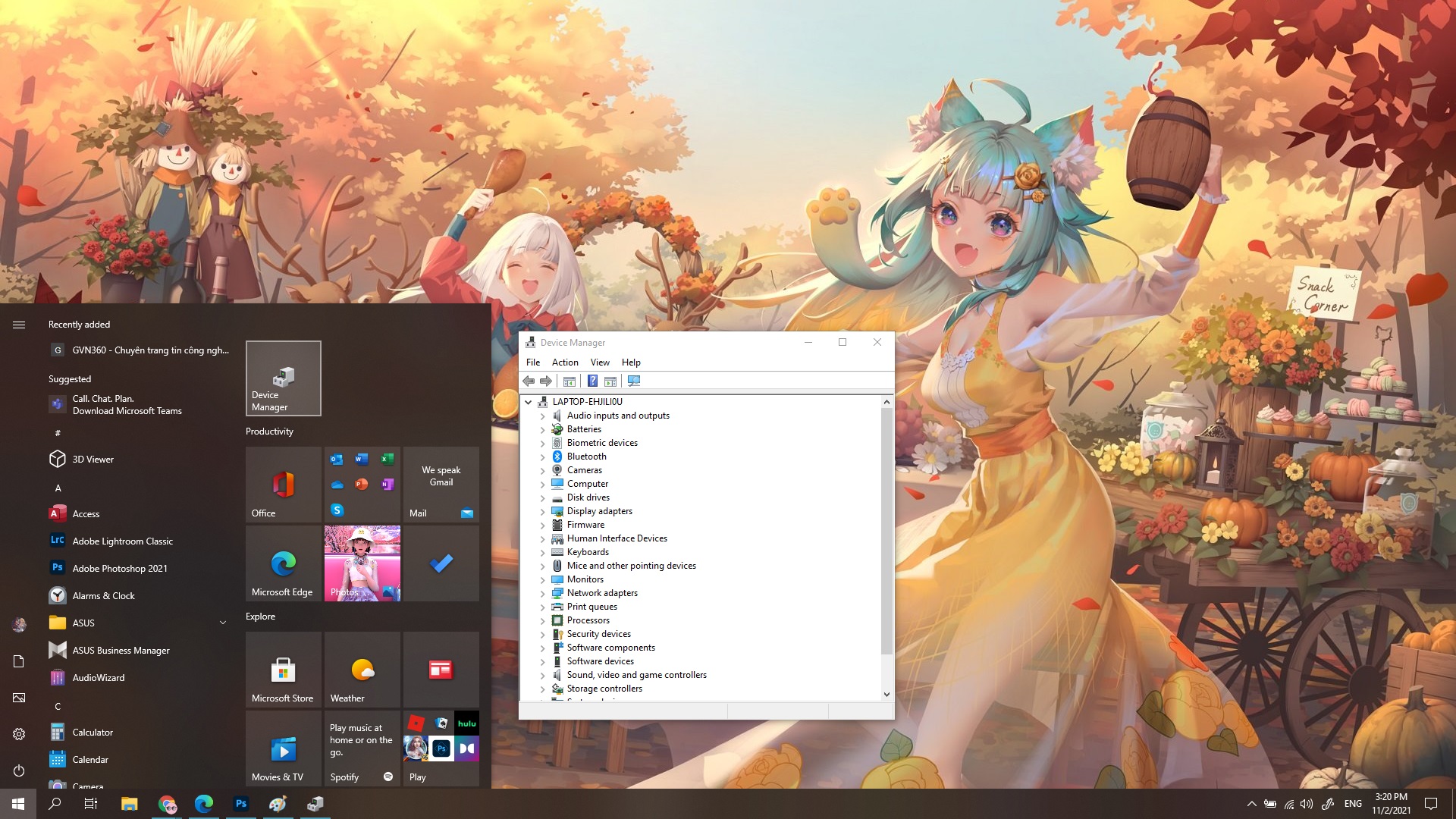Open the Help menu in Device Manager
The image size is (1456, 819).
[631, 362]
